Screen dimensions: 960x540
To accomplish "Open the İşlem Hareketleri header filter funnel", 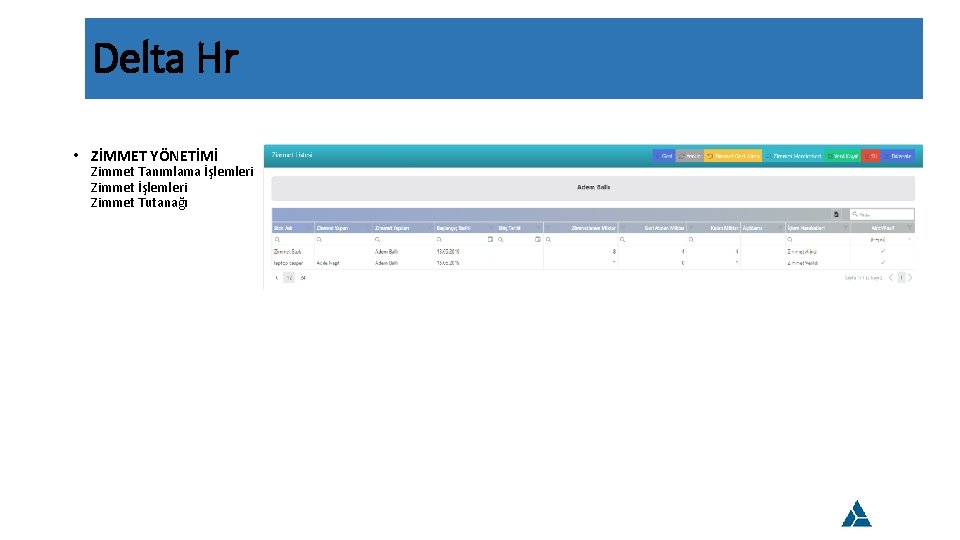I will [x=846, y=228].
